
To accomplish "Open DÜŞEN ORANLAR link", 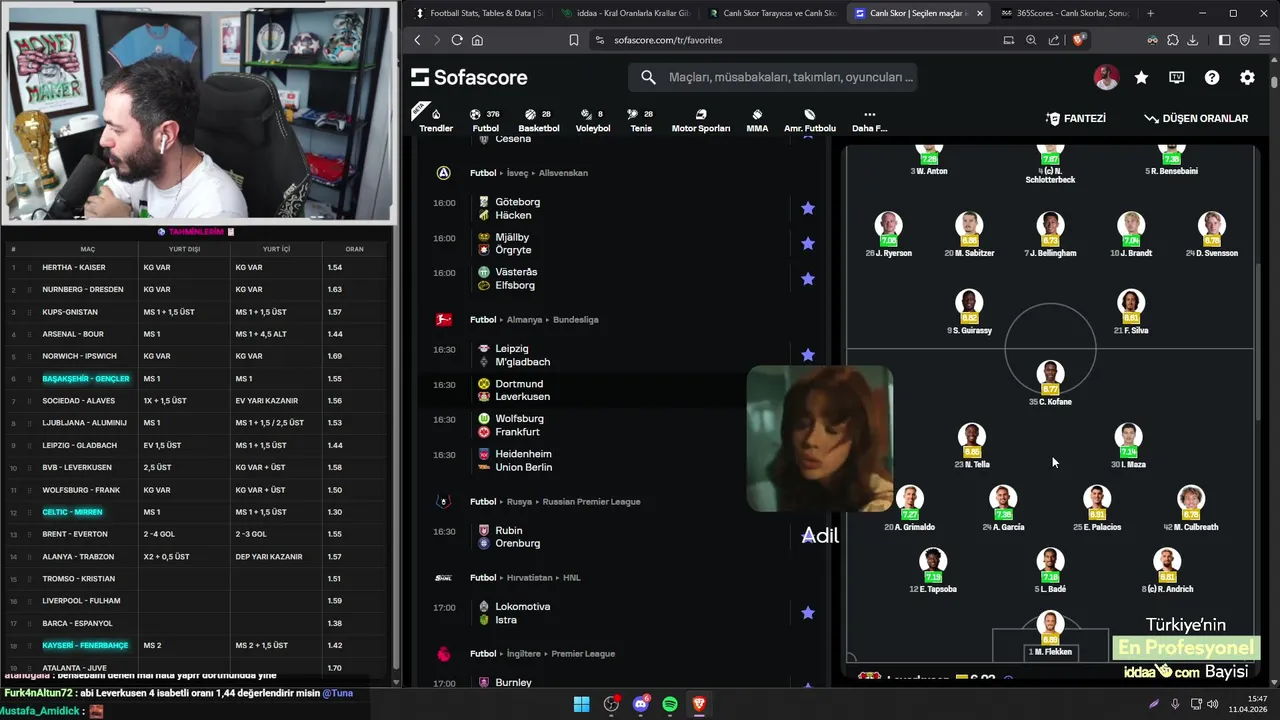I will (1196, 118).
